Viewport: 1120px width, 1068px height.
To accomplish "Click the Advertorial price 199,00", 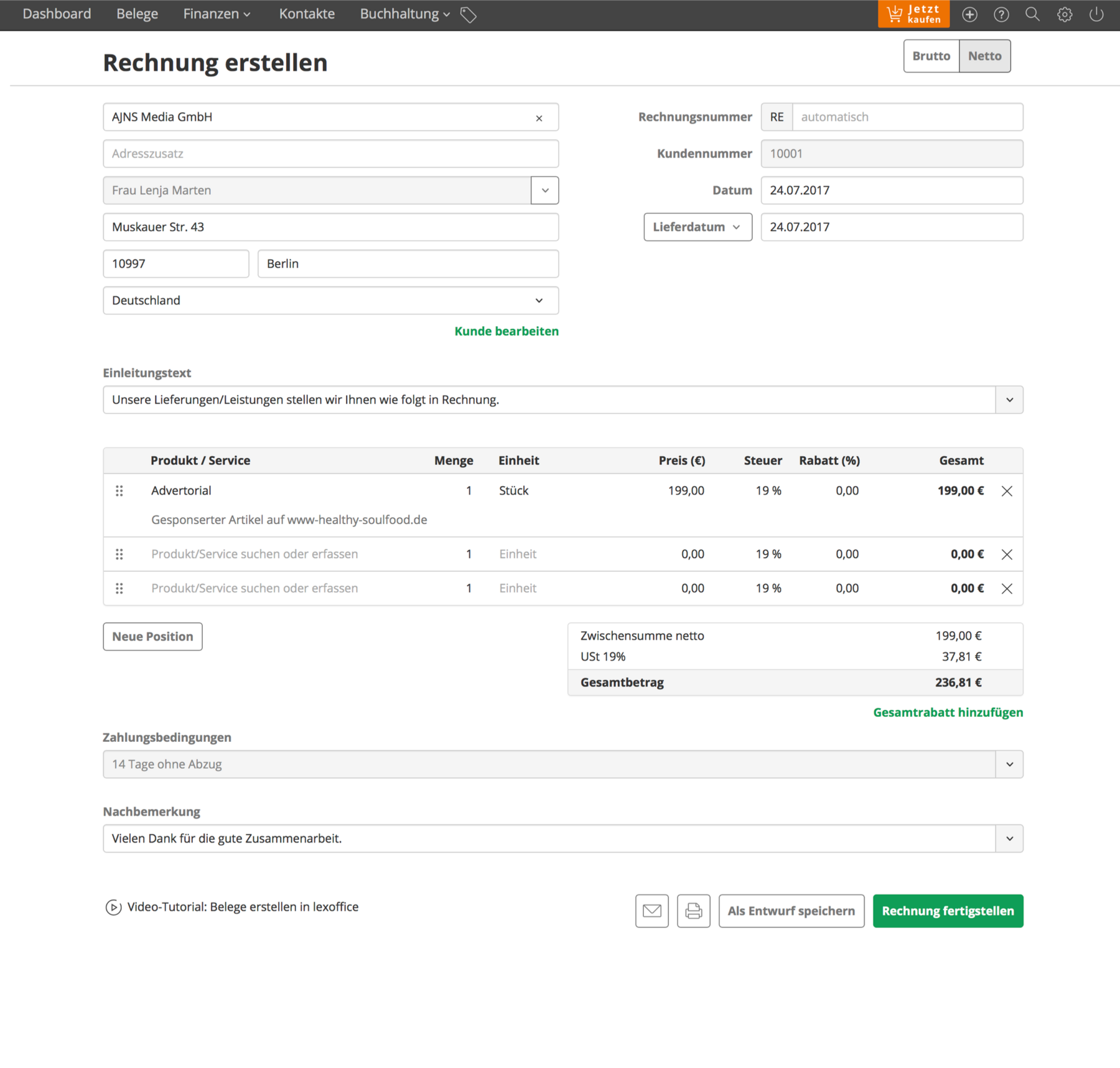I will pyautogui.click(x=686, y=490).
